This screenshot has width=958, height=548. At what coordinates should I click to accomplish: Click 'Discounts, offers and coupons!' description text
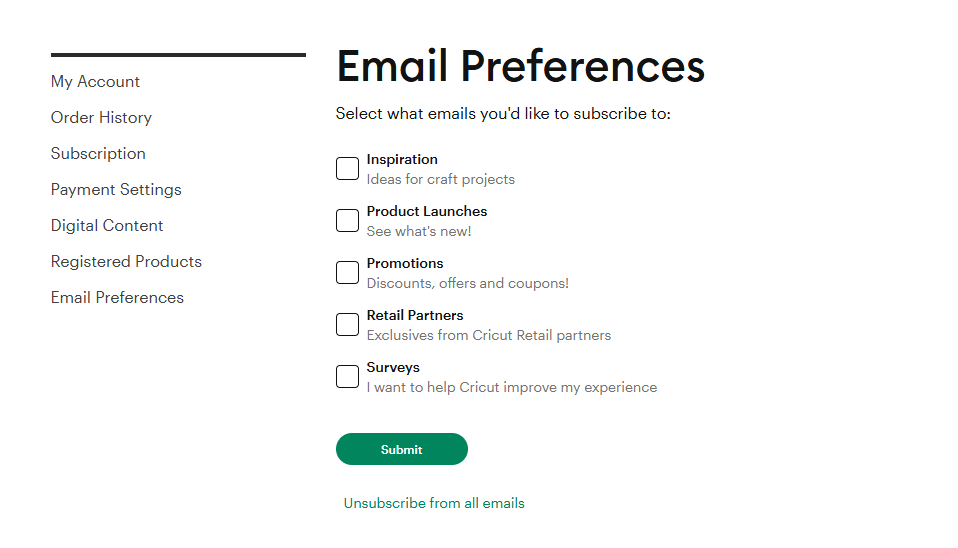pos(467,284)
